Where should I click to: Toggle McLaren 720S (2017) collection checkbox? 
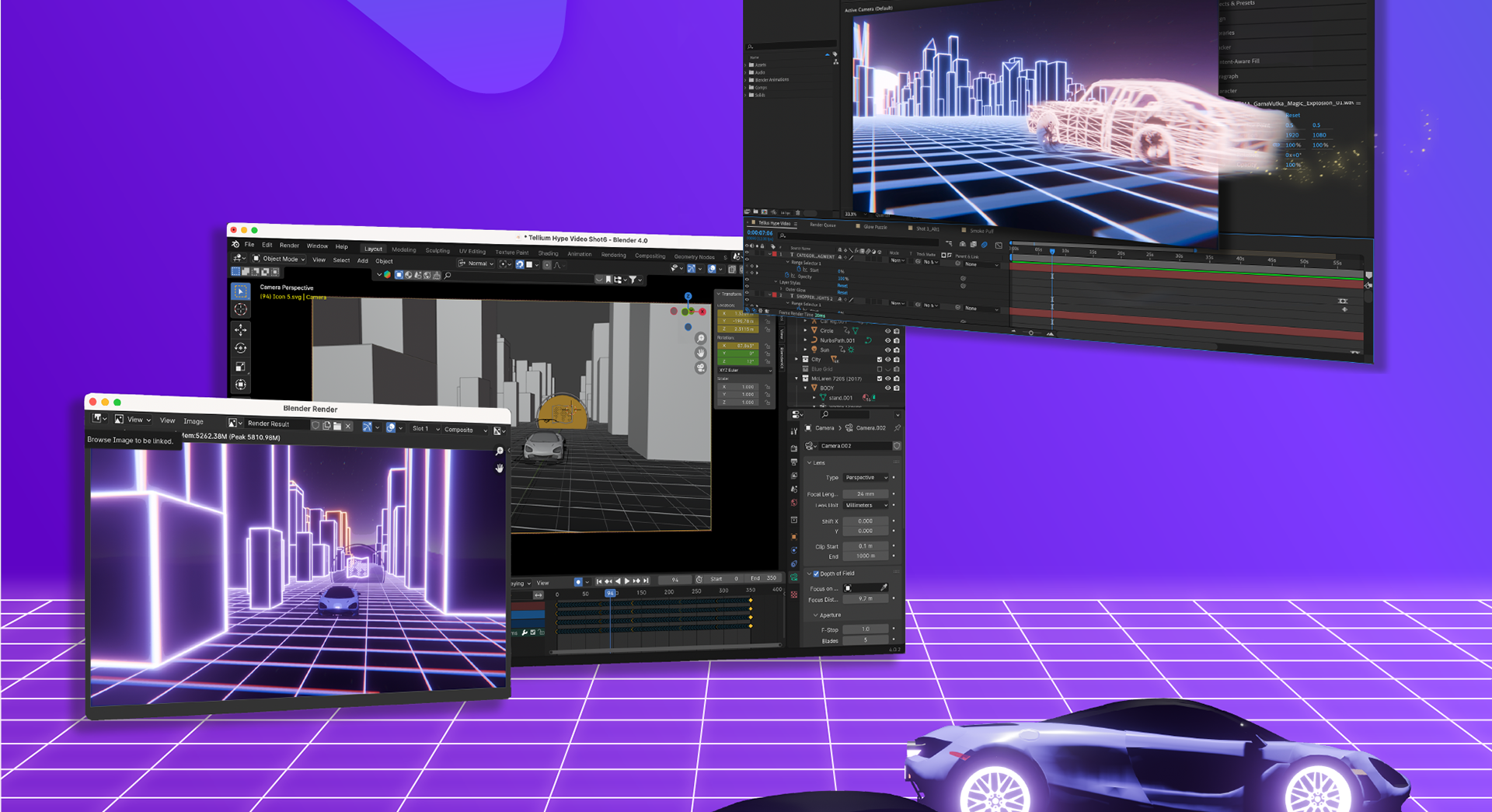pyautogui.click(x=880, y=378)
